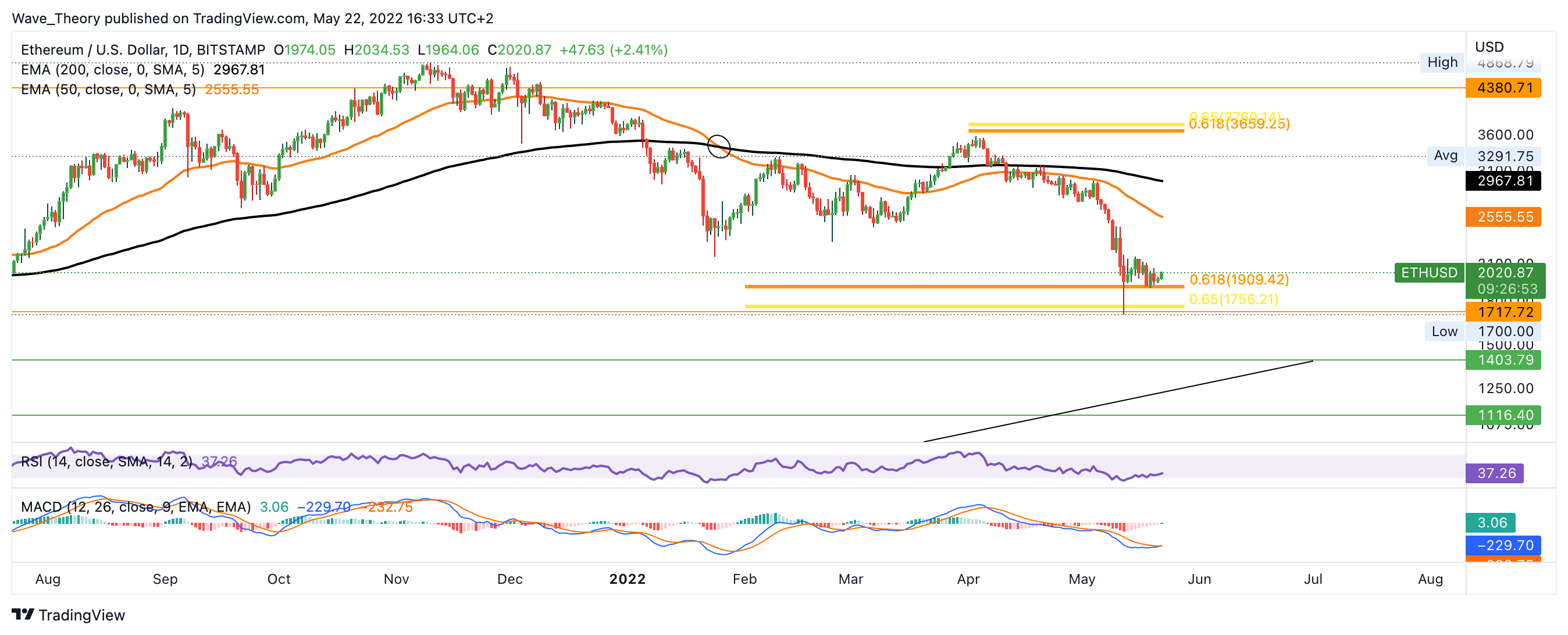Open the USD currency selector
1568x635 pixels.
pos(1489,47)
